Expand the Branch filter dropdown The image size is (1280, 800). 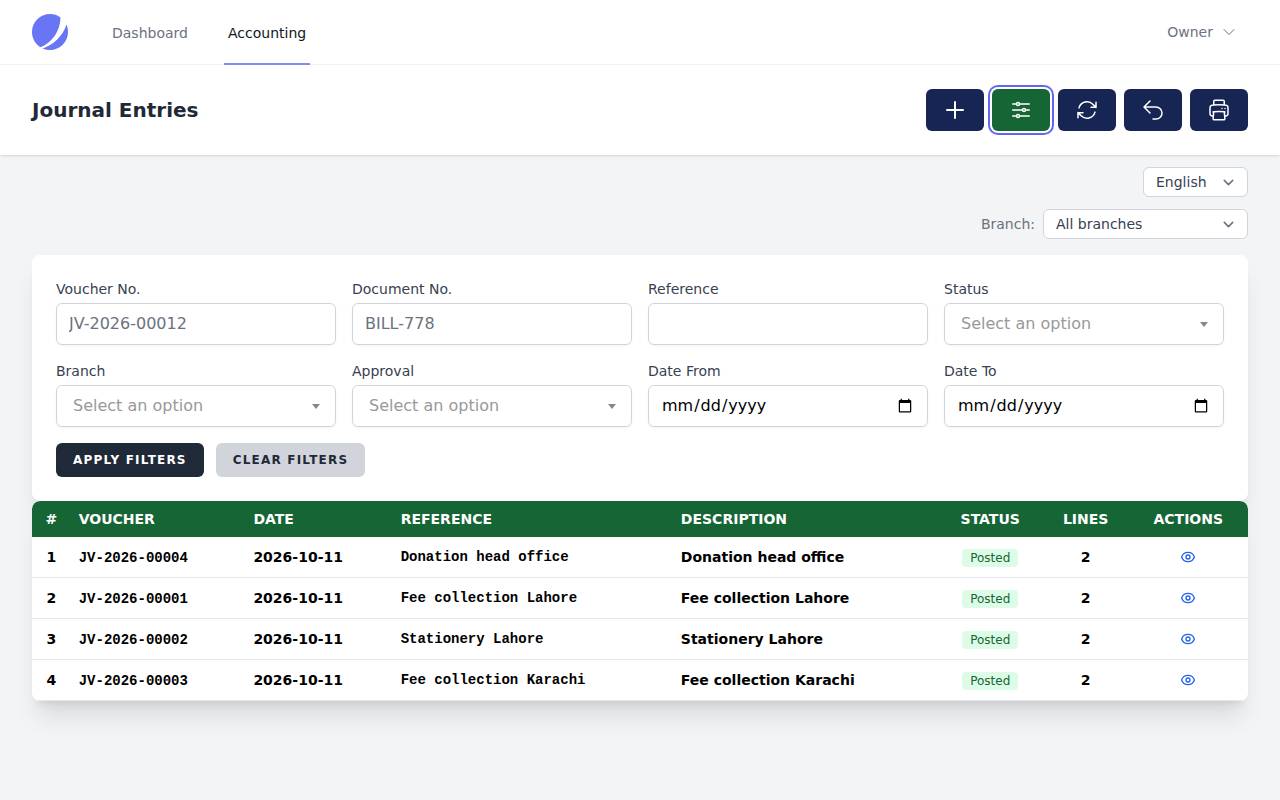click(196, 406)
